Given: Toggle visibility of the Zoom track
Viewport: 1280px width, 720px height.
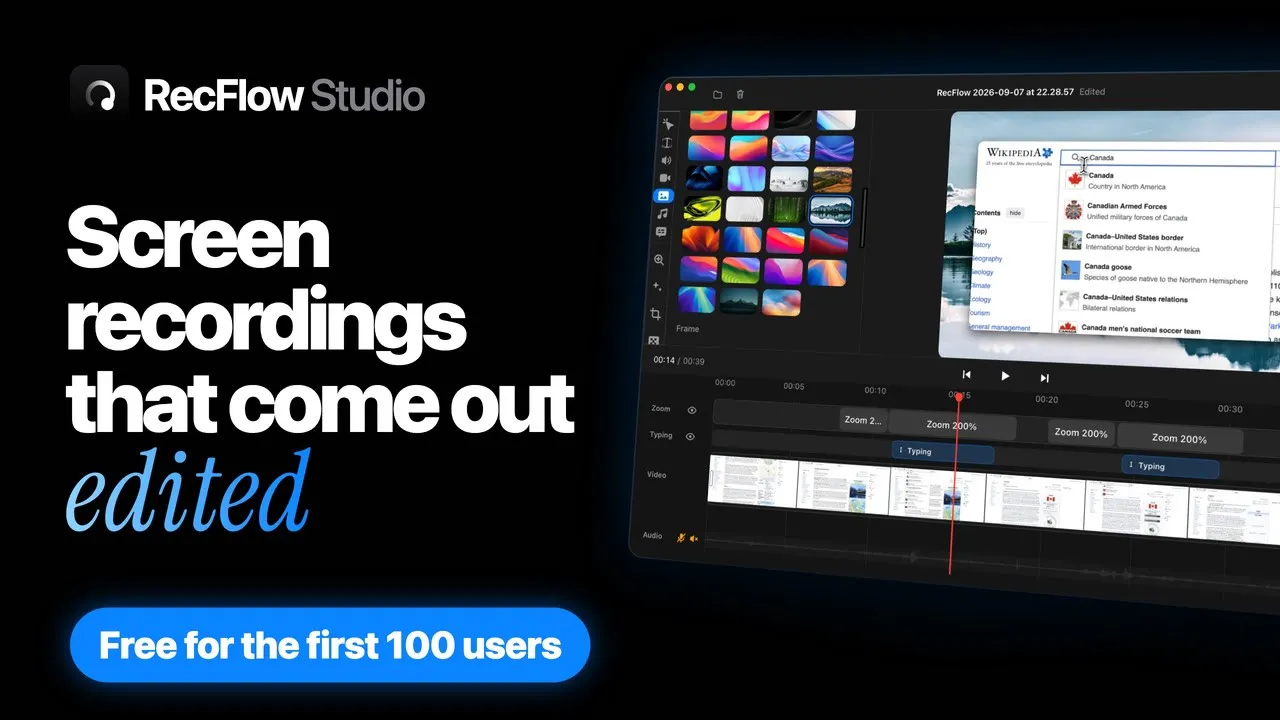Looking at the screenshot, I should point(691,410).
